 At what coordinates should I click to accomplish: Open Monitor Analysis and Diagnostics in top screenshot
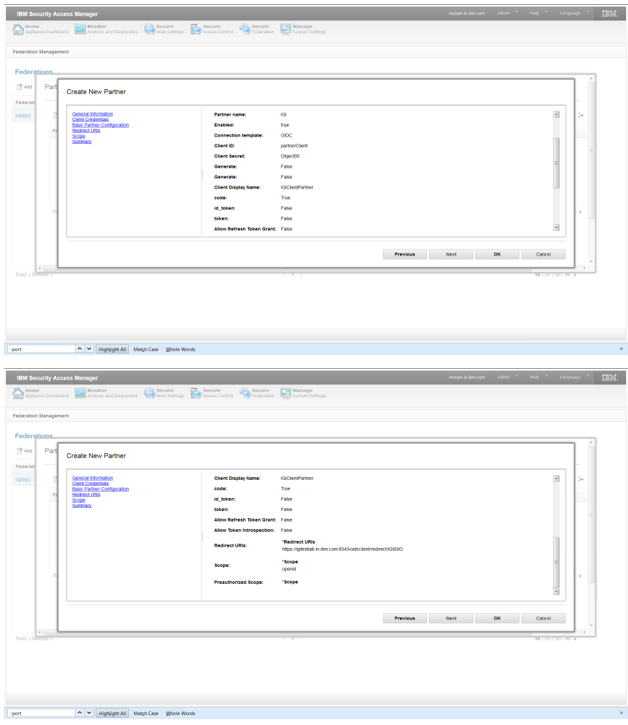pos(106,29)
